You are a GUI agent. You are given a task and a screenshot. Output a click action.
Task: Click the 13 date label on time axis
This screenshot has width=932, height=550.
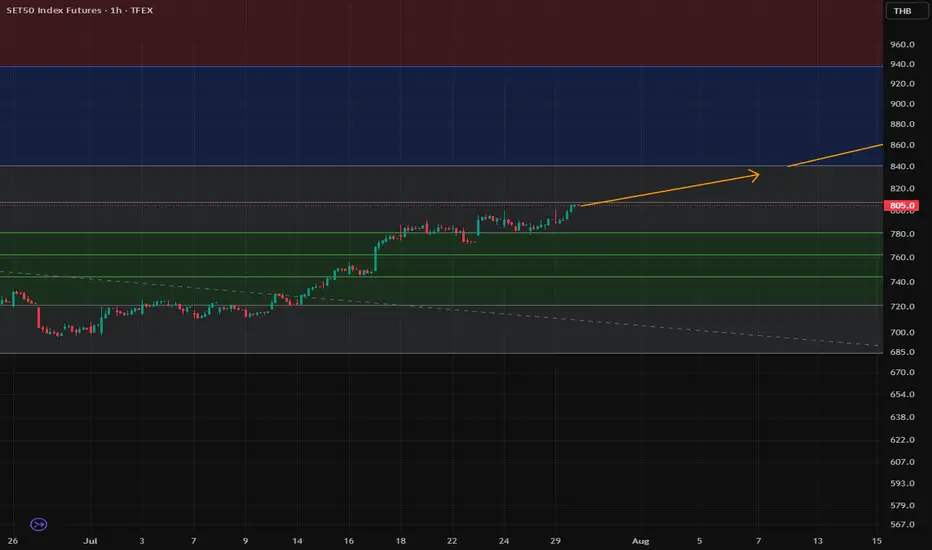[818, 541]
